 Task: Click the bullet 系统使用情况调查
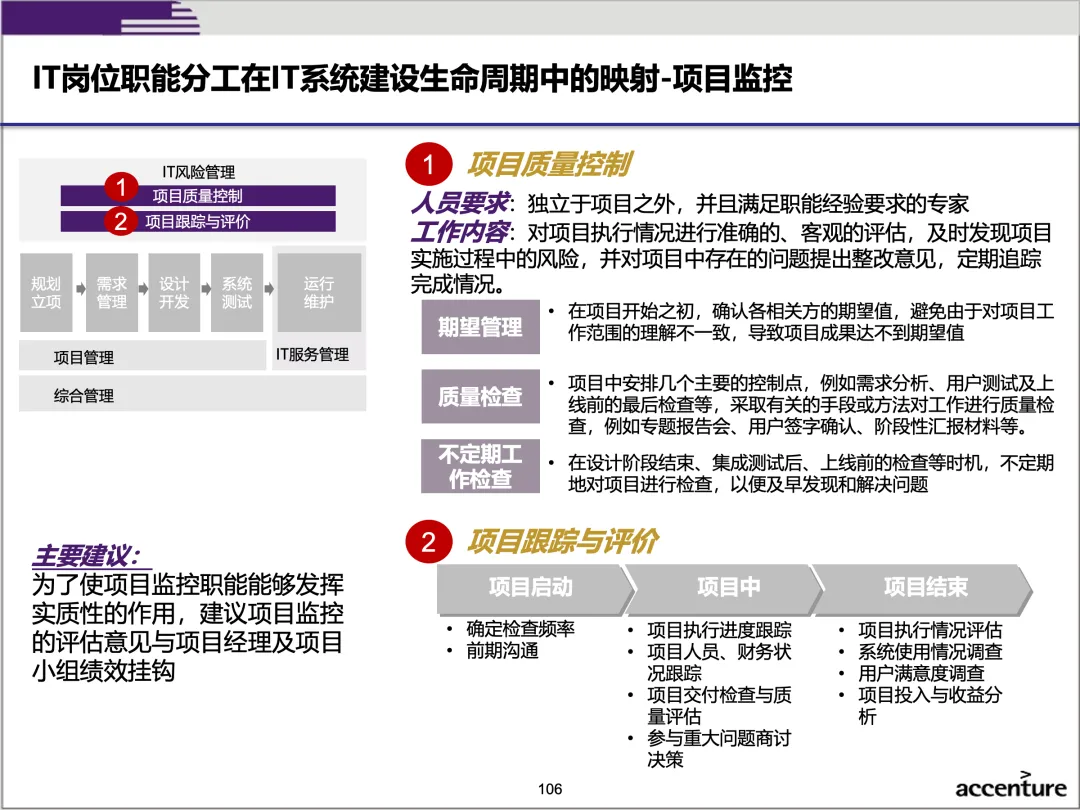click(930, 651)
